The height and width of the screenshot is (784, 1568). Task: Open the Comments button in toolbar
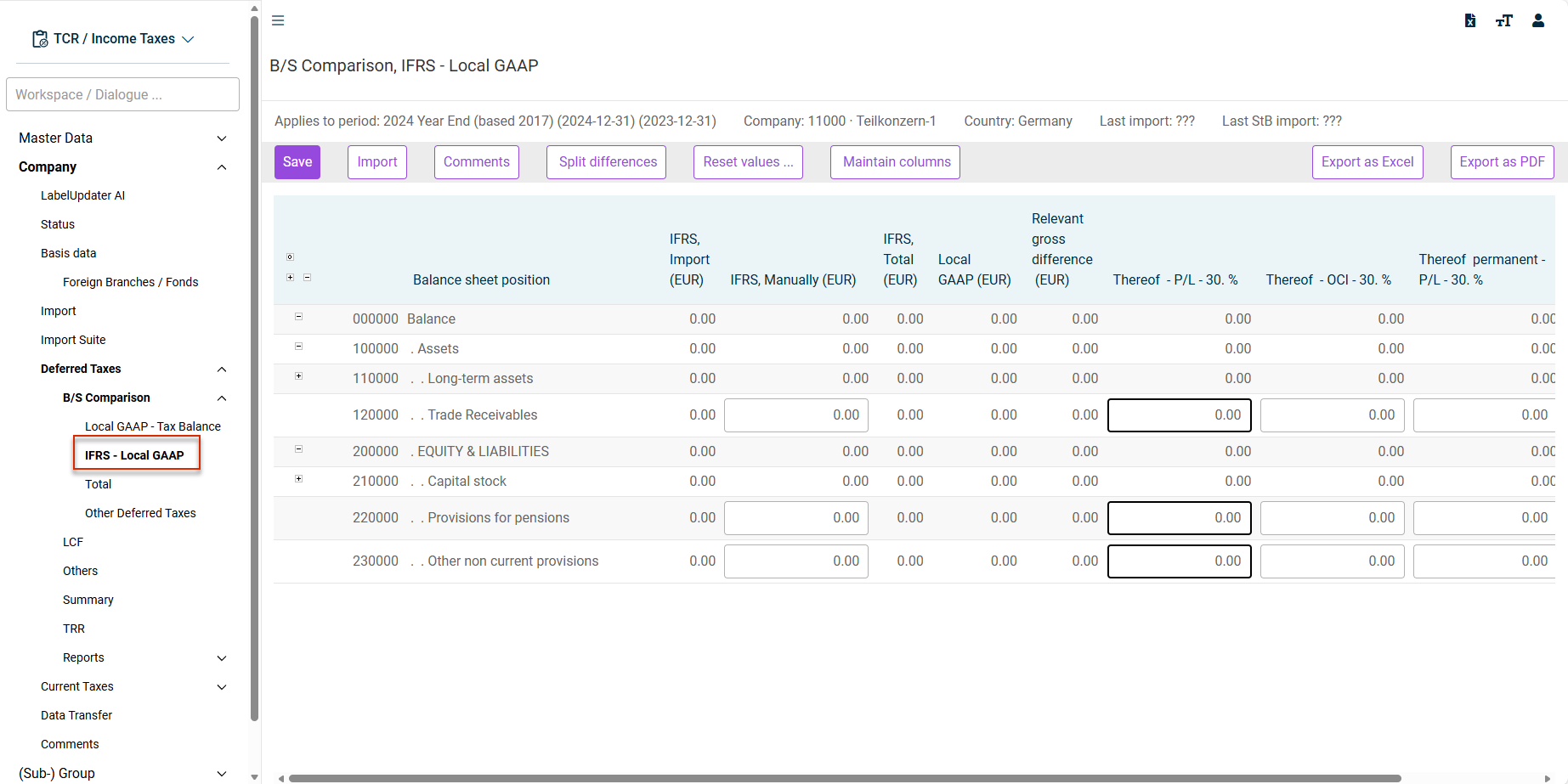coord(477,162)
